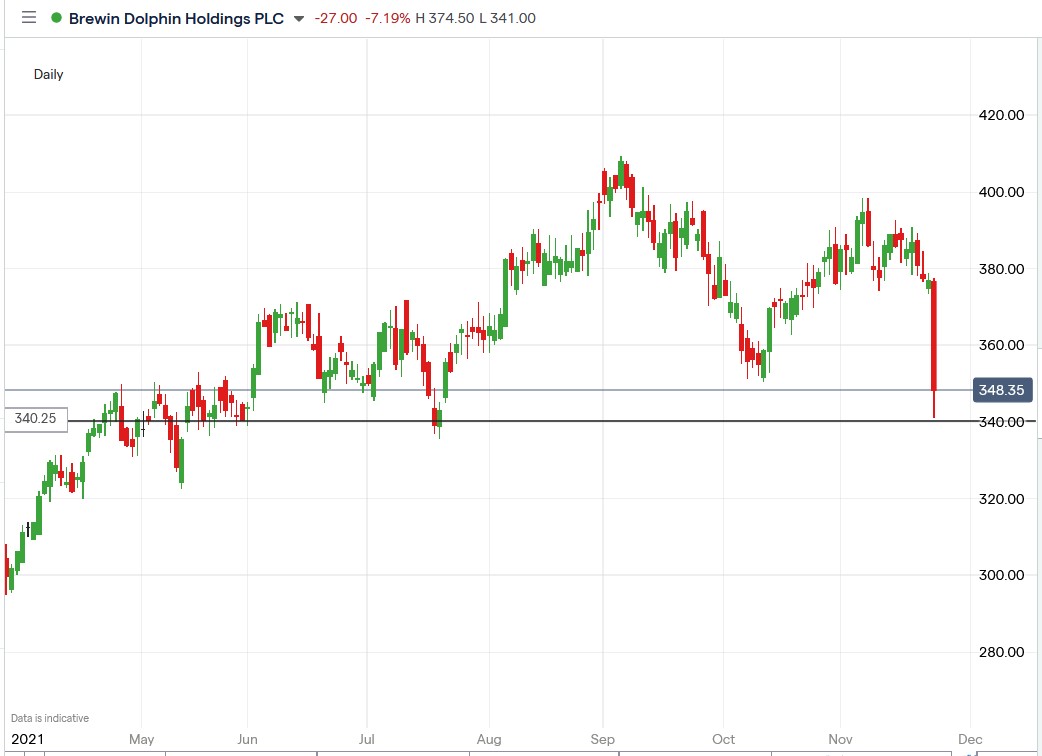Click the Sep label on time axis
Image resolution: width=1042 pixels, height=756 pixels.
click(603, 738)
